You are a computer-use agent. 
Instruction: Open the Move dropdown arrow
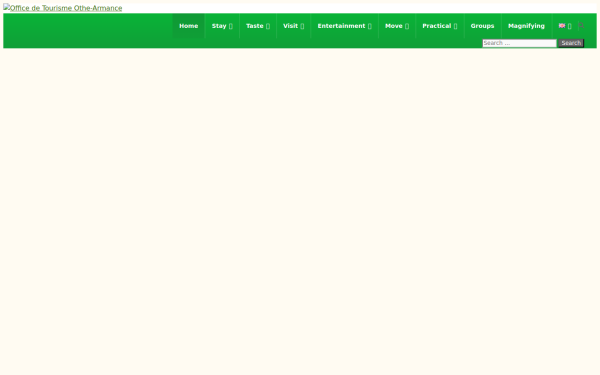407,26
